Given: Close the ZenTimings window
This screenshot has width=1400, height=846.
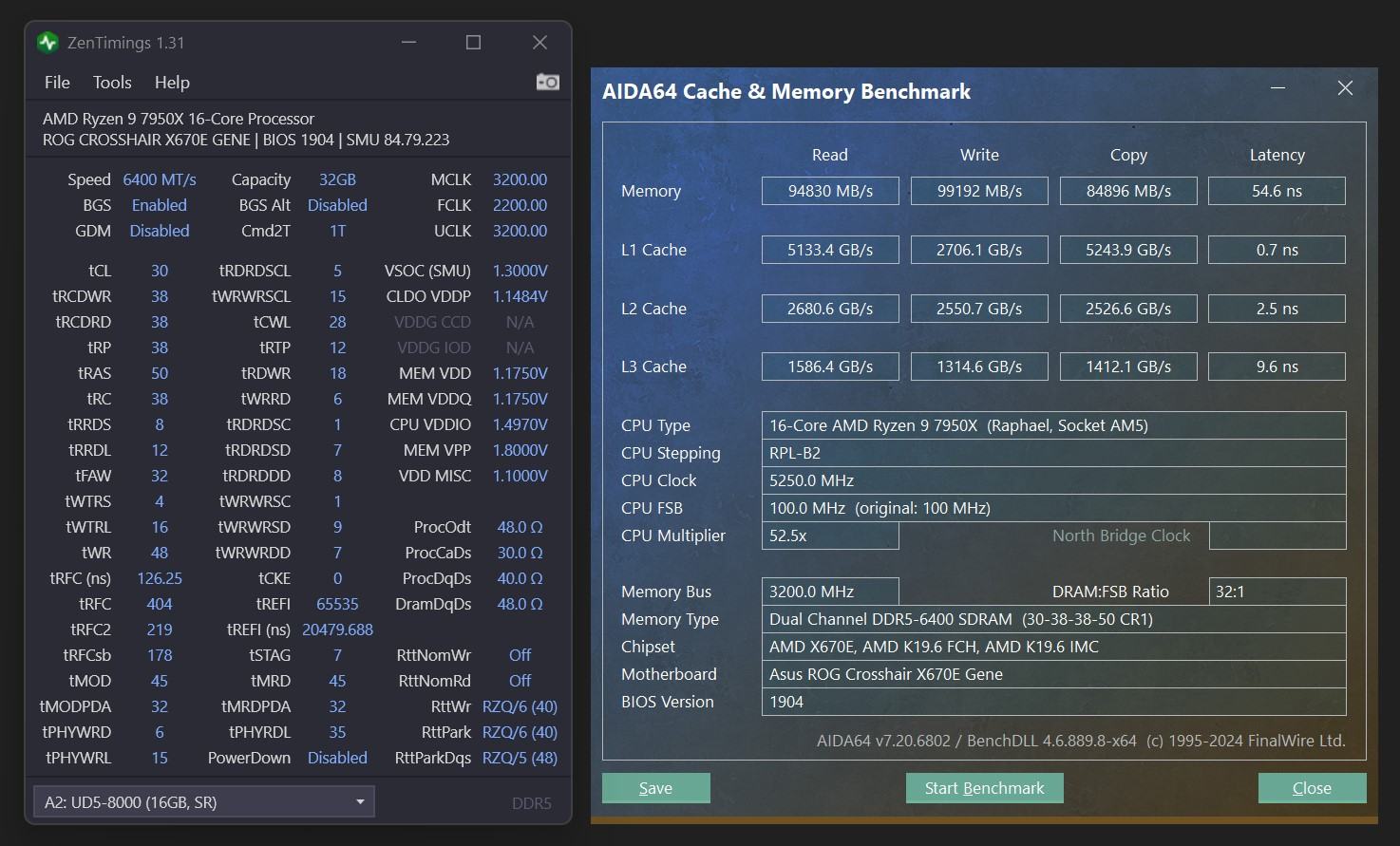Looking at the screenshot, I should pos(539,43).
